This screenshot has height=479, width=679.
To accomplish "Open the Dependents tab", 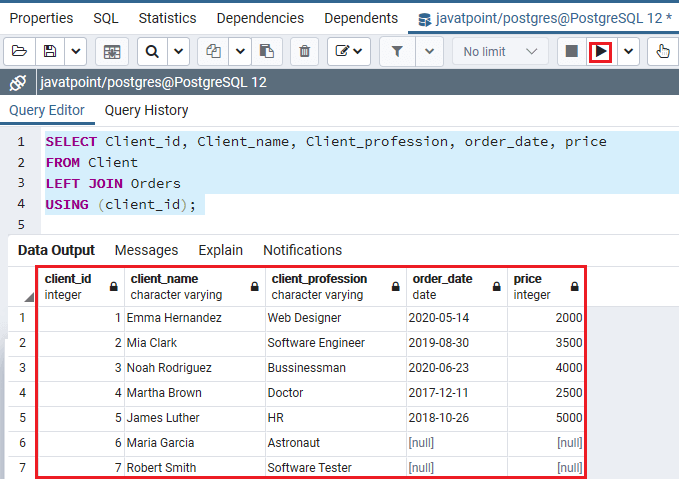I will [x=361, y=18].
